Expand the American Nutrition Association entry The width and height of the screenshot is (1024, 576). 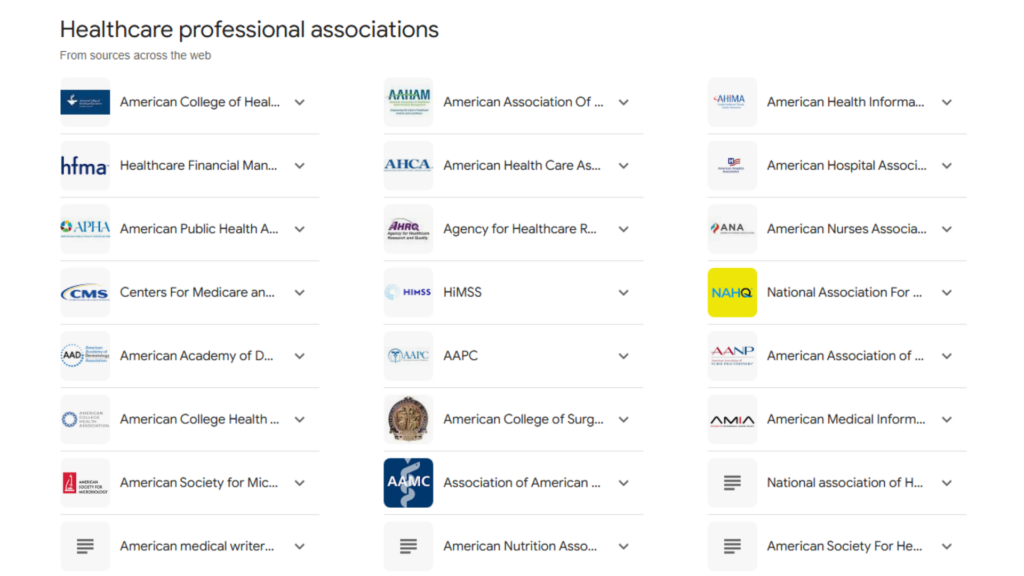(x=623, y=546)
